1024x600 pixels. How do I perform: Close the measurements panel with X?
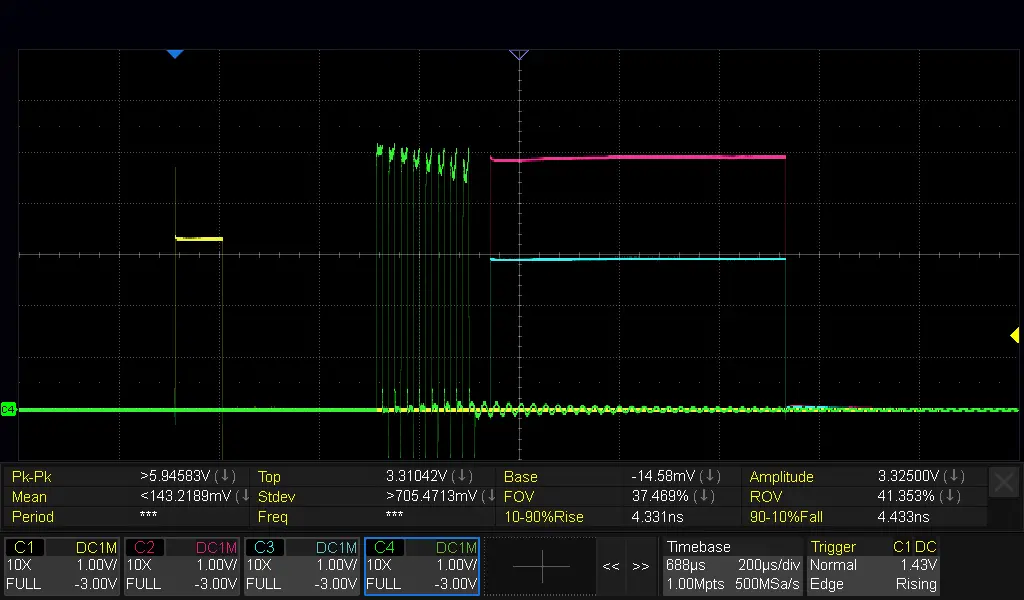(1003, 482)
